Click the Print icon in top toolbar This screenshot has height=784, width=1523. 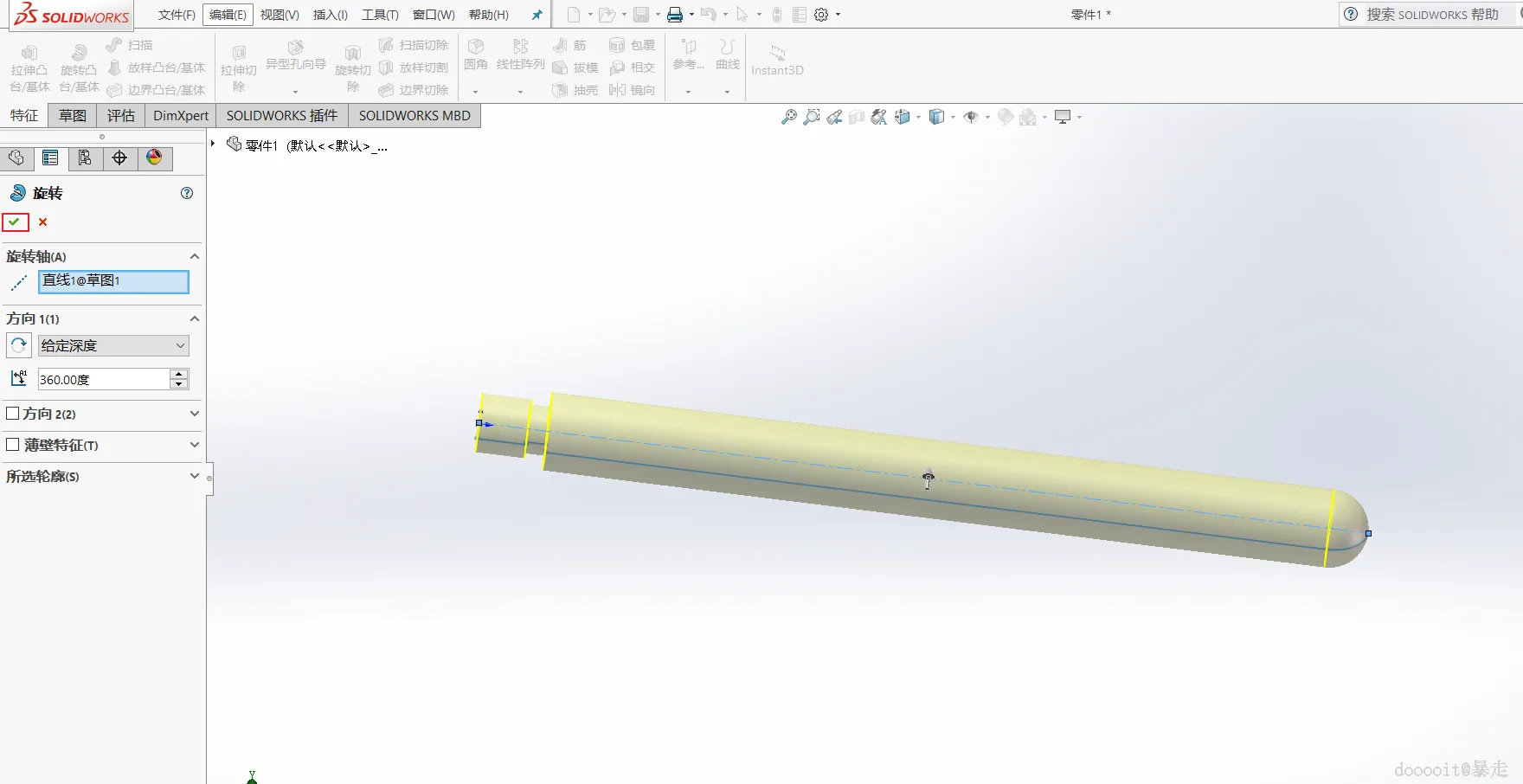click(675, 15)
